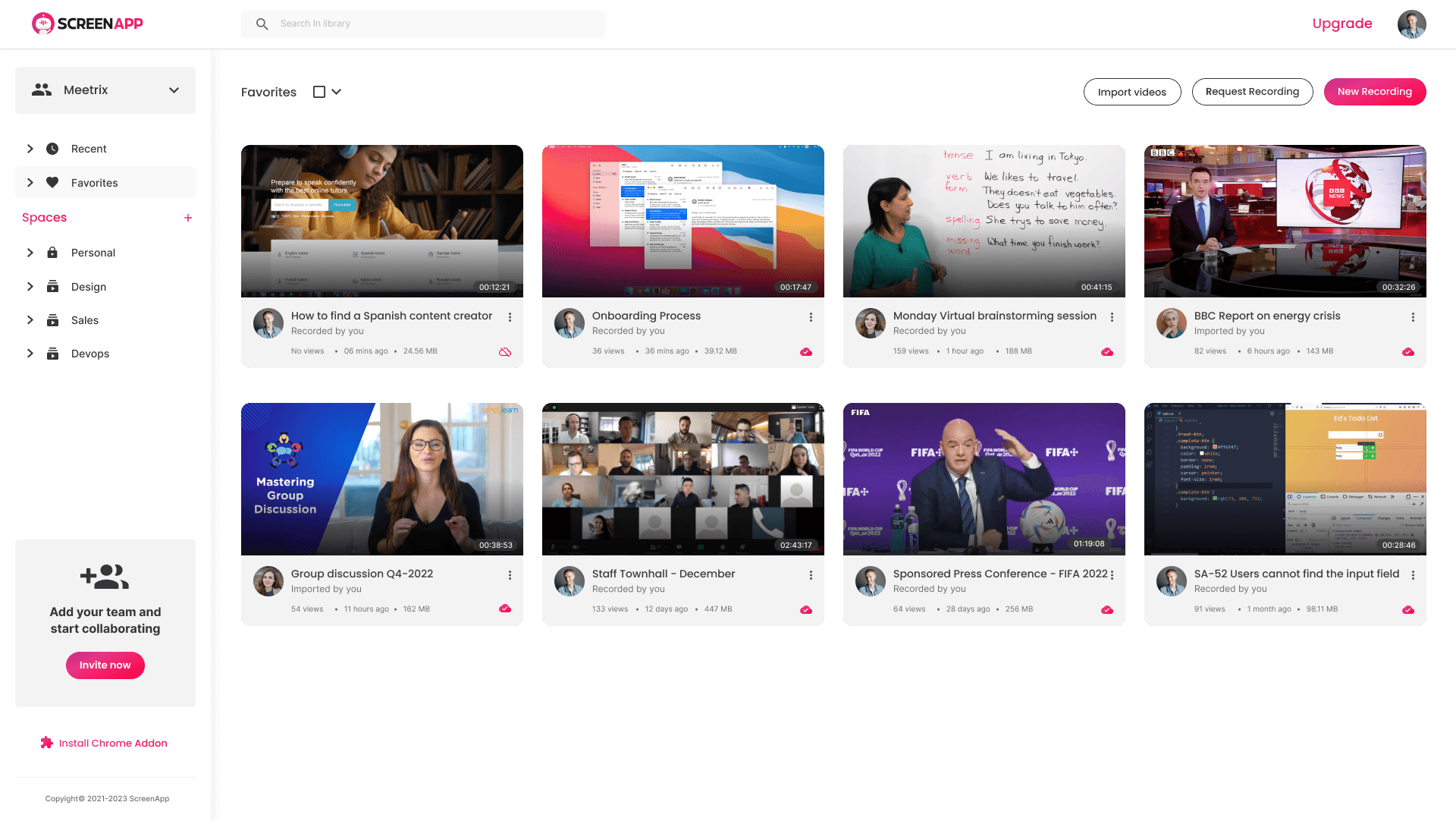Viewport: 1456px width, 821px height.
Task: Click cloud sync icon on BBC Report card
Action: click(x=1408, y=352)
